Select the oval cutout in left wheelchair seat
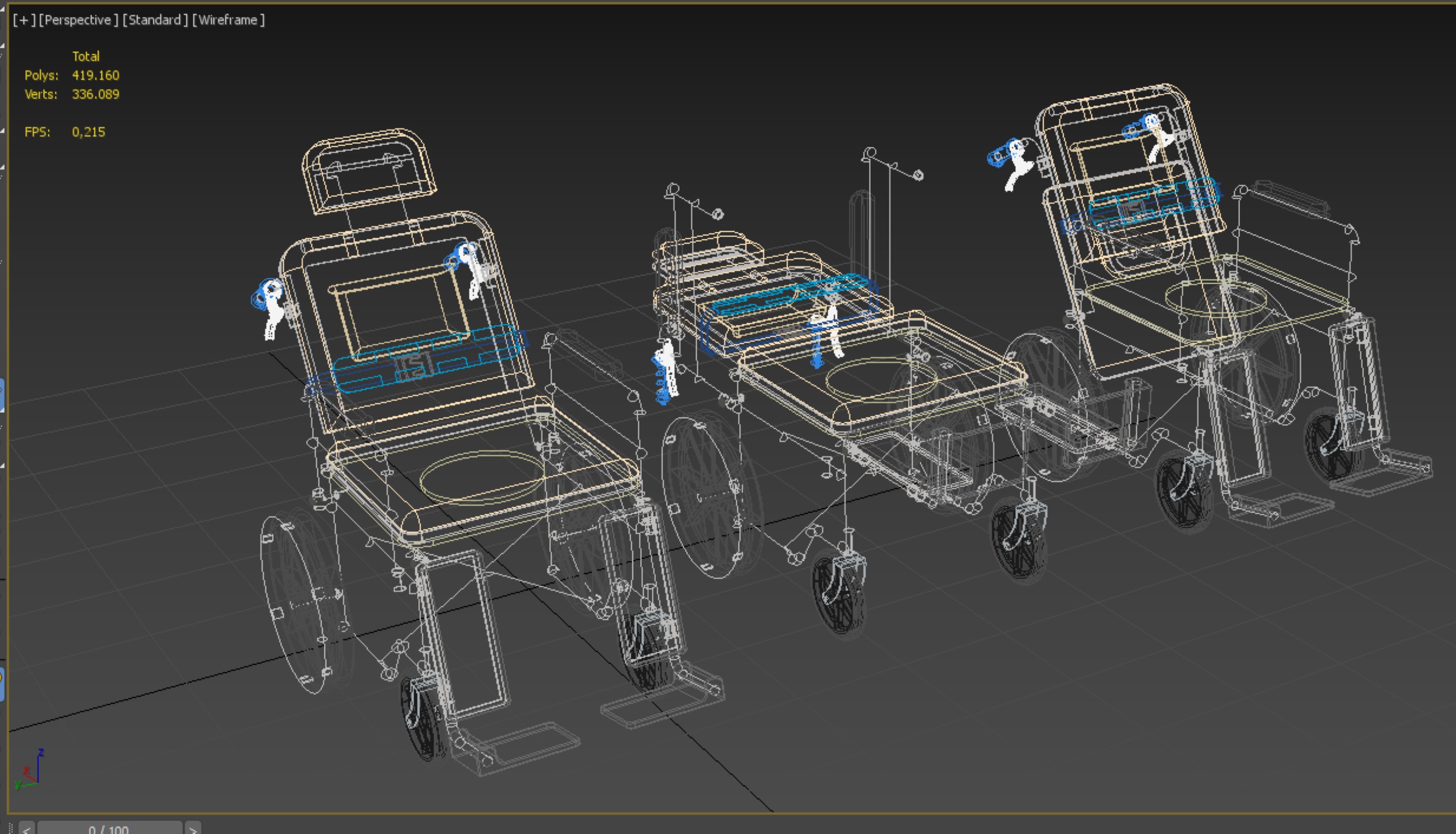This screenshot has height=834, width=1456. pyautogui.click(x=481, y=476)
